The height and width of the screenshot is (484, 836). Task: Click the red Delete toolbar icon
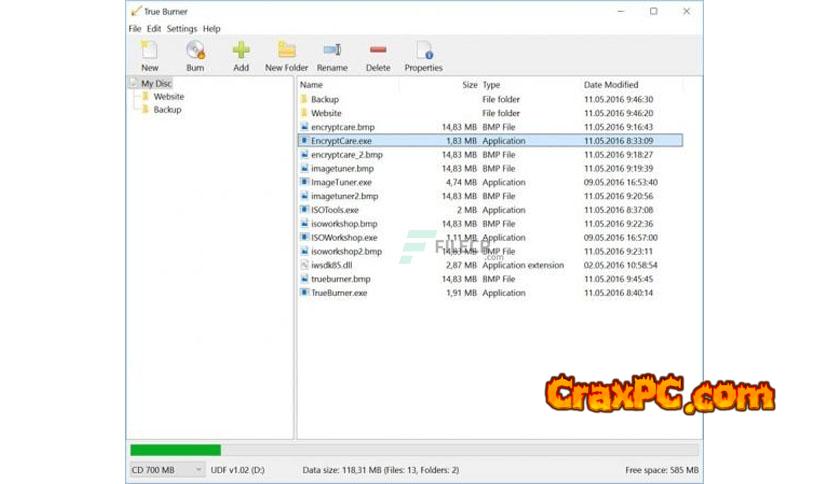(378, 50)
